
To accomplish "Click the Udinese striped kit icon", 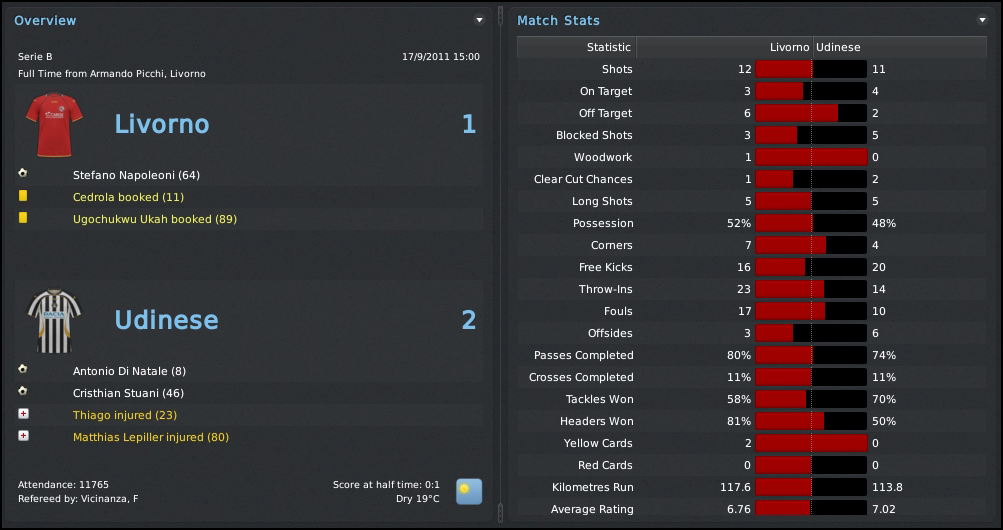I will [x=54, y=321].
